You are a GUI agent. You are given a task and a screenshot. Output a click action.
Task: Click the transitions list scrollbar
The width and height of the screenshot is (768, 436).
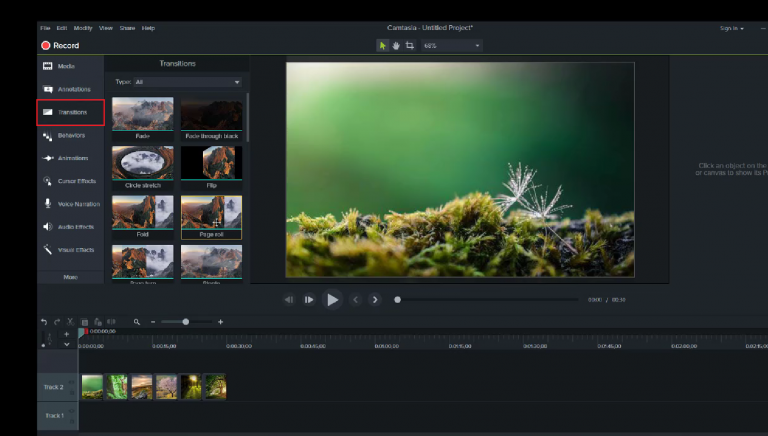point(247,118)
